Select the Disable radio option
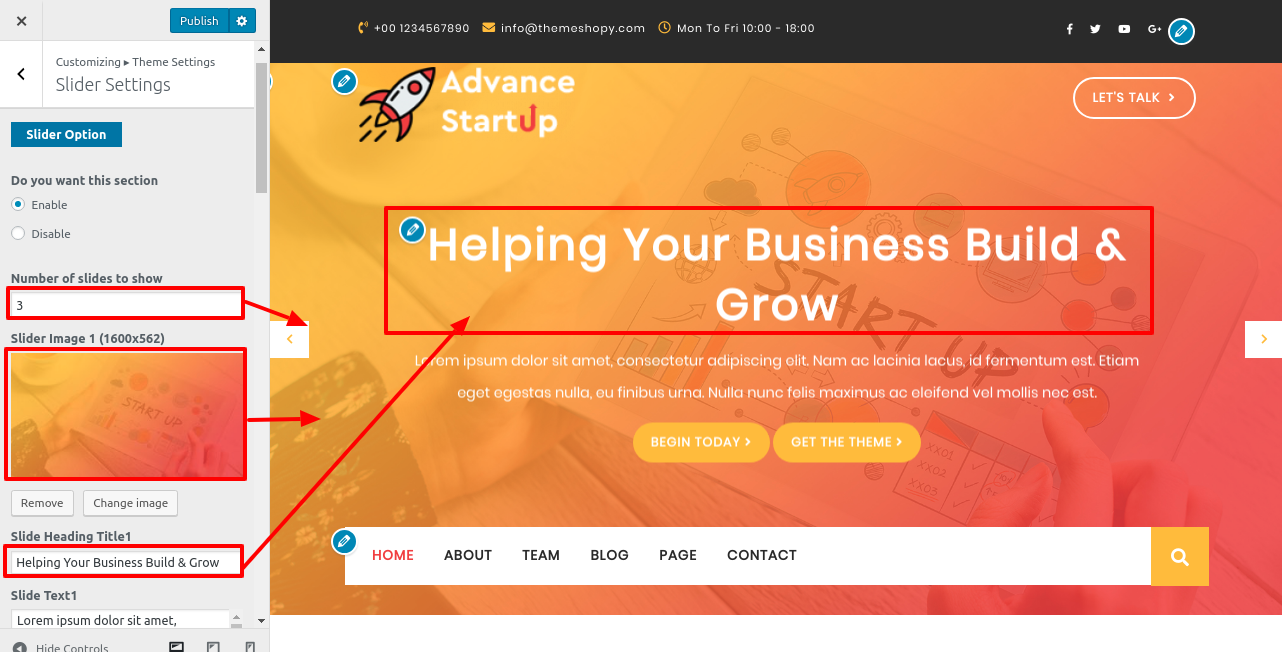Viewport: 1282px width, 652px height. click(18, 233)
